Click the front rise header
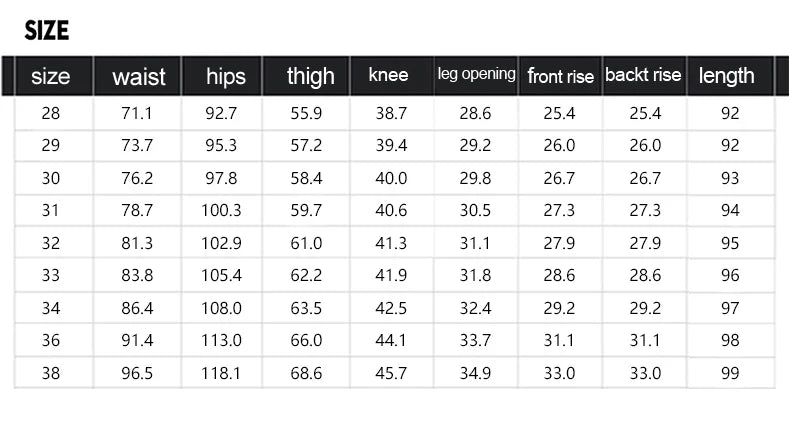This screenshot has height=433, width=790. (560, 76)
